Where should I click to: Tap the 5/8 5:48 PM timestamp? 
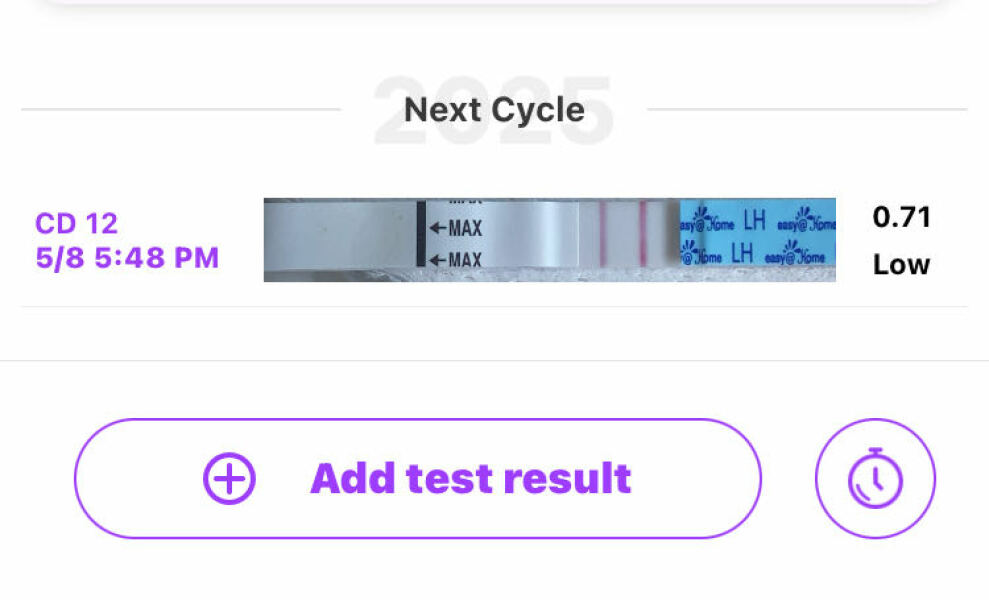[127, 258]
